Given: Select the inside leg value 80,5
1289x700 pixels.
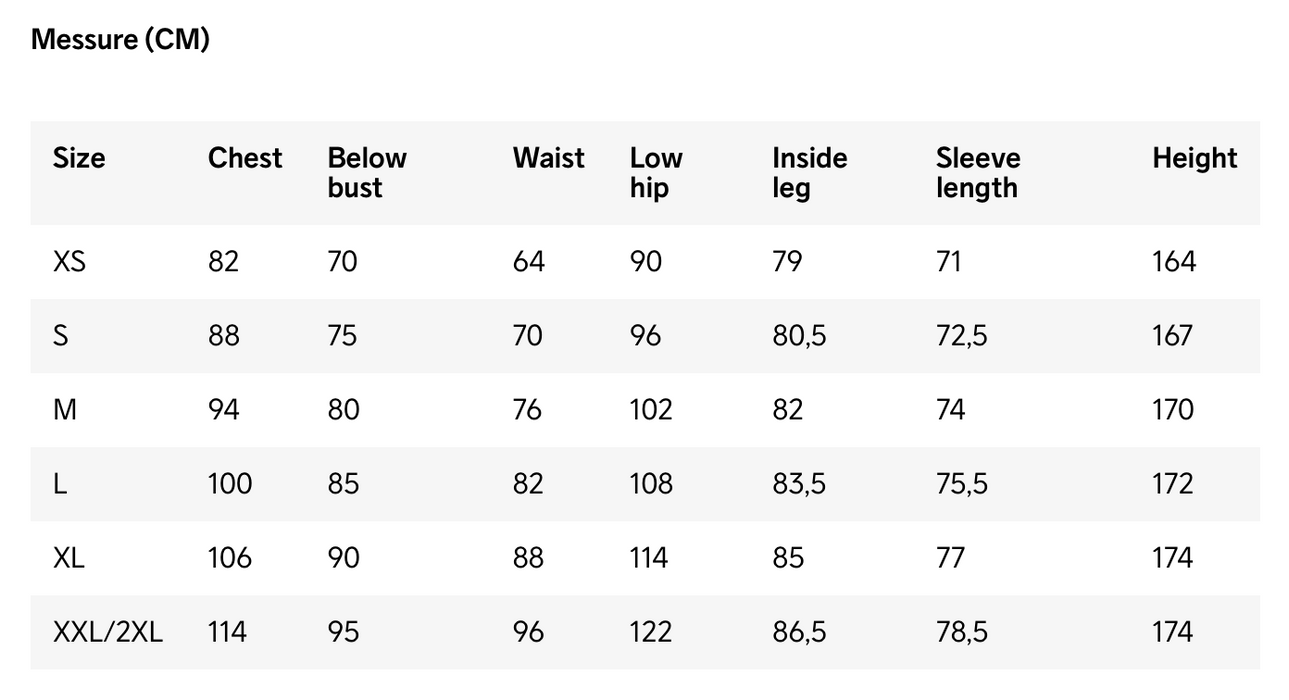Looking at the screenshot, I should tap(799, 336).
